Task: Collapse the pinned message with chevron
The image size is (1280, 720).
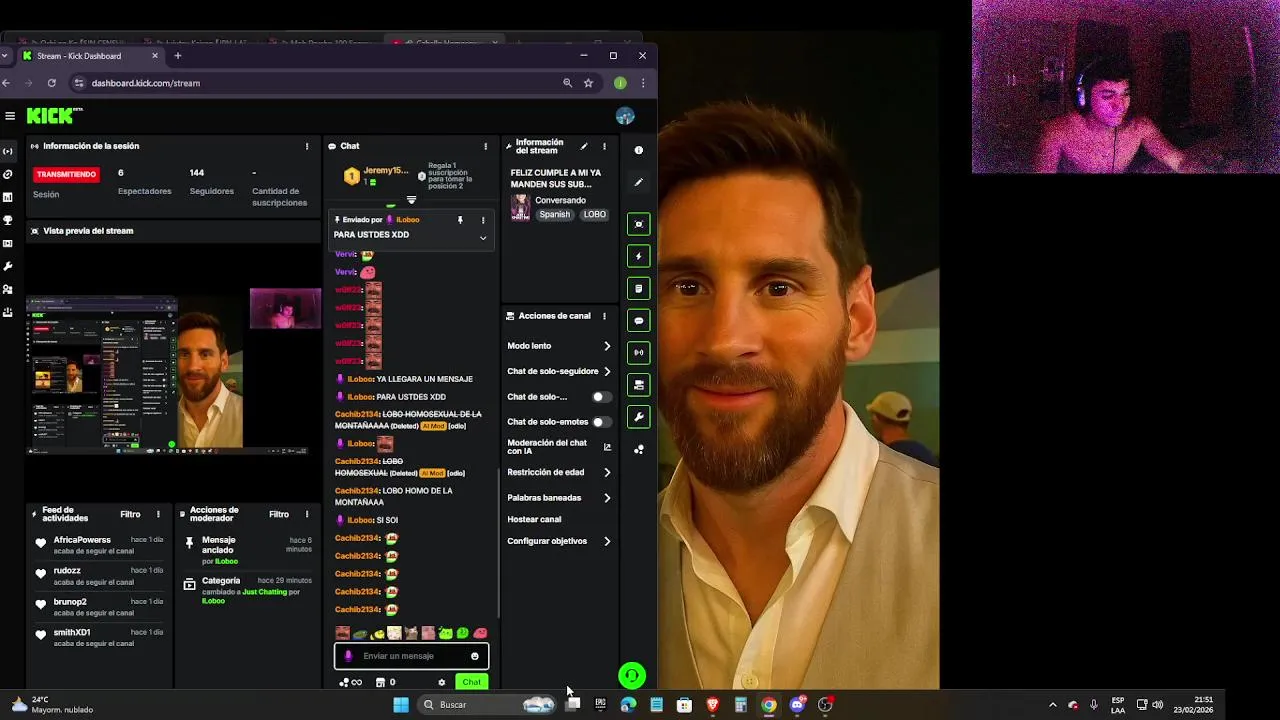Action: point(483,238)
